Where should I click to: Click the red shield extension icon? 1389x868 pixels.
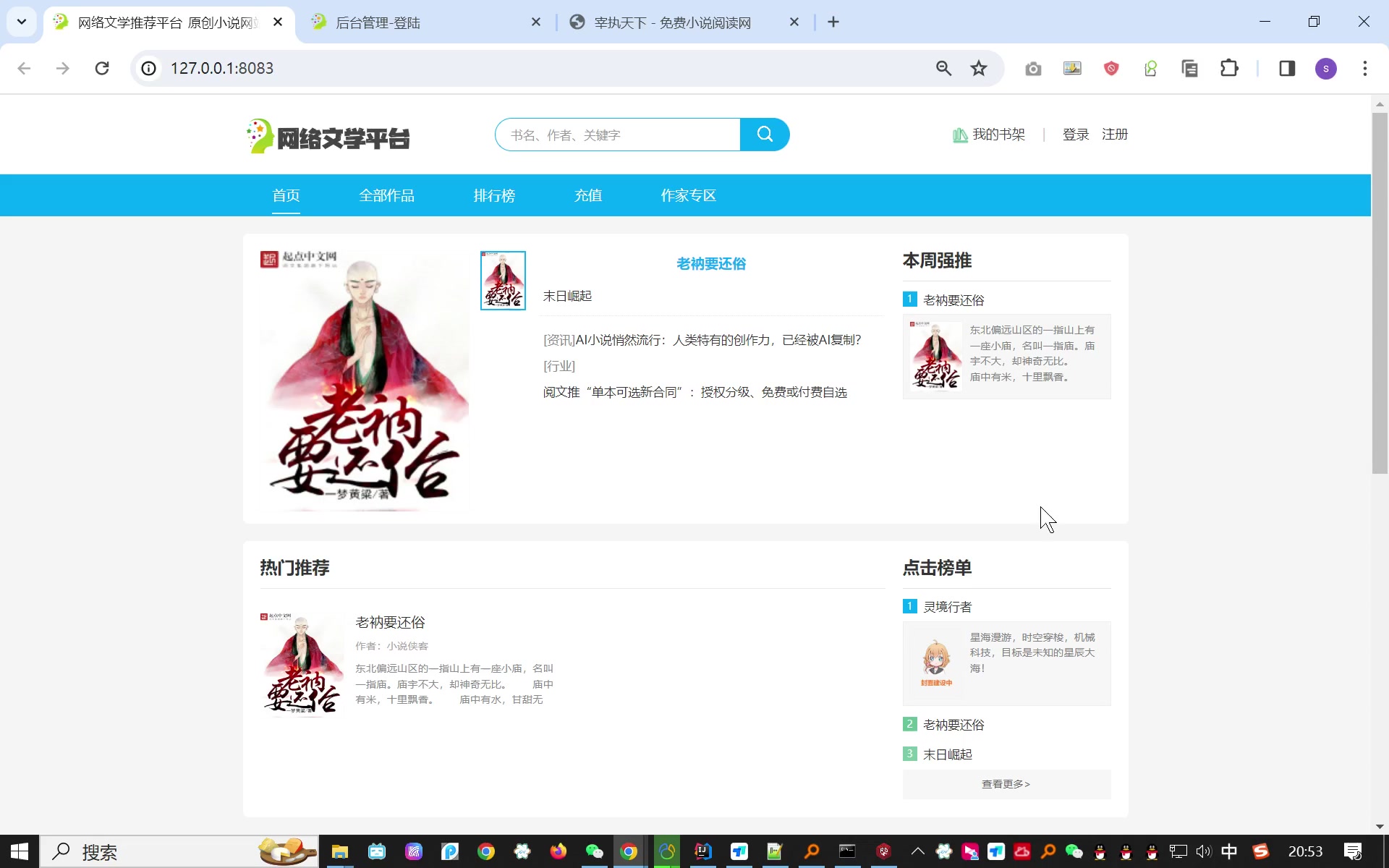click(x=1111, y=69)
